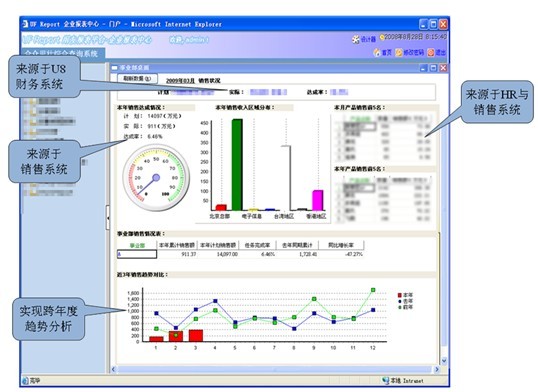The height and width of the screenshot is (392, 538).
Task: Click the red 本年 legend swatch
Action: coord(400,295)
